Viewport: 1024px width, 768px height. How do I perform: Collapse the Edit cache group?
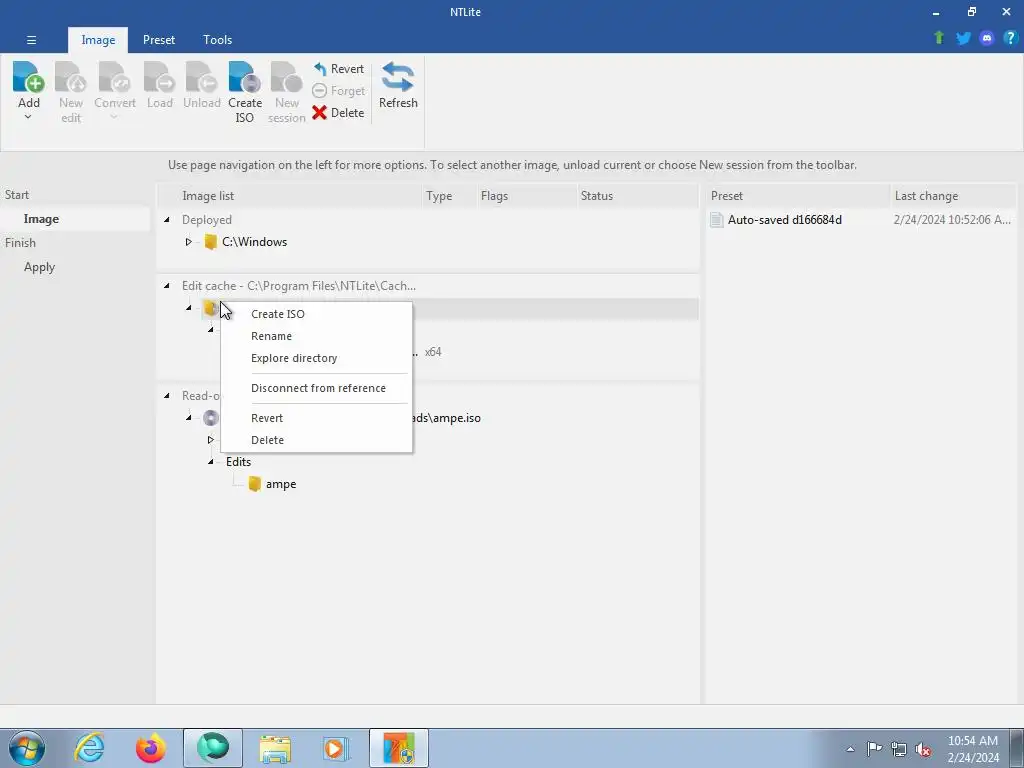pyautogui.click(x=167, y=285)
